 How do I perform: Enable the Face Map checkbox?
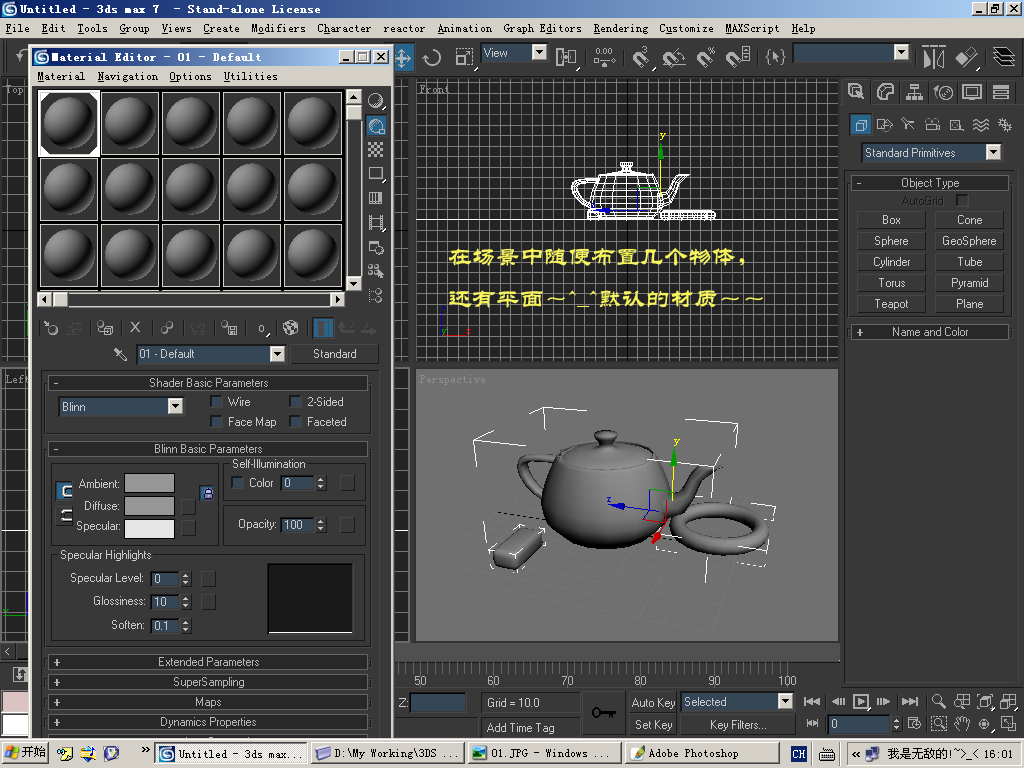(x=217, y=421)
